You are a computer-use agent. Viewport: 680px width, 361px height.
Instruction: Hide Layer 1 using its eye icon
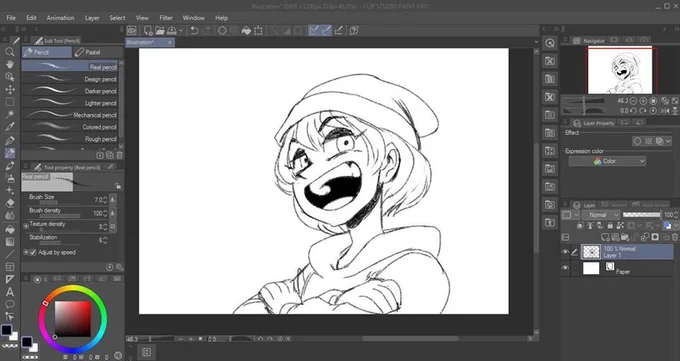pyautogui.click(x=565, y=252)
